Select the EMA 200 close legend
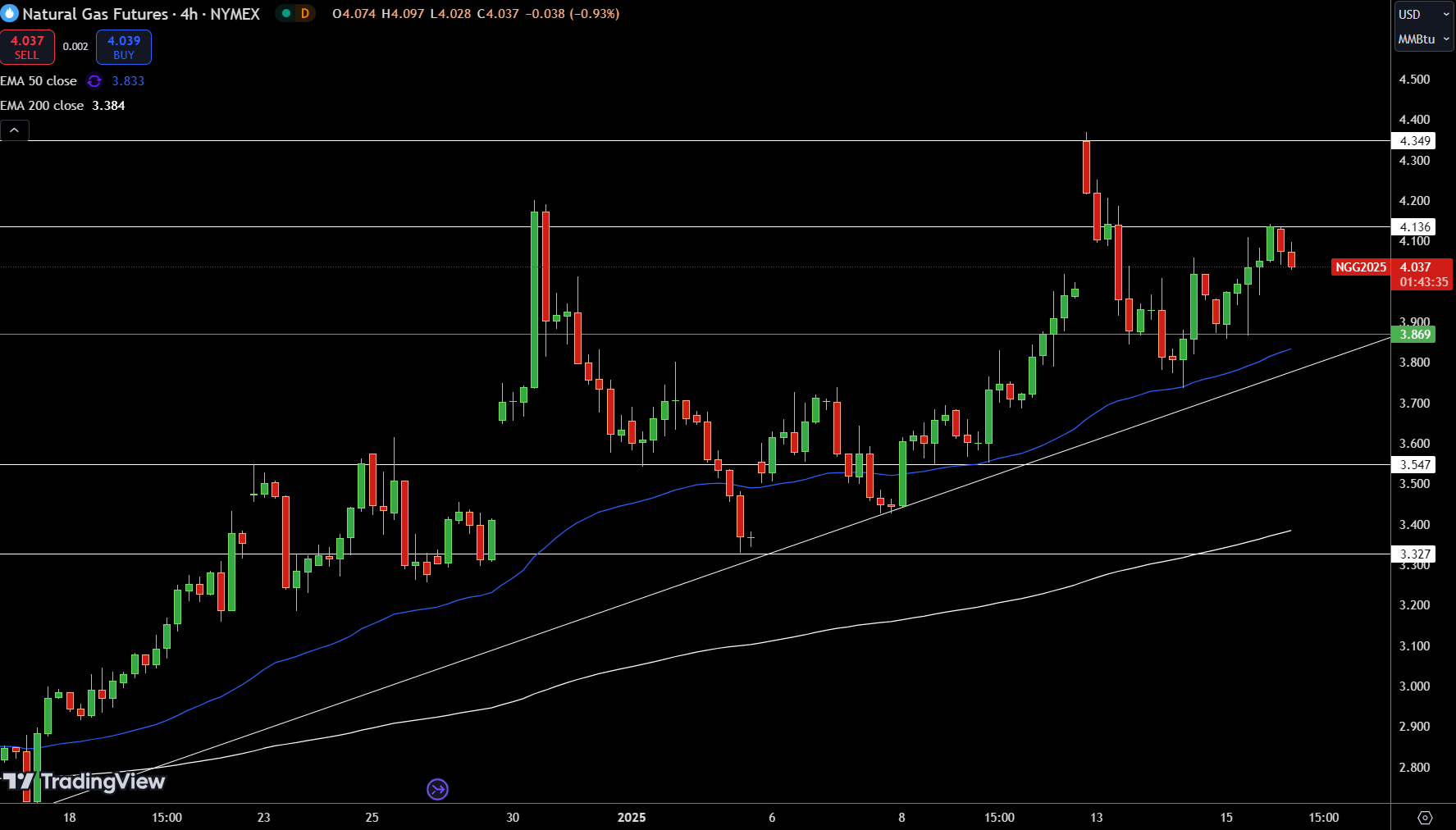This screenshot has height=830, width=1456. pyautogui.click(x=42, y=105)
